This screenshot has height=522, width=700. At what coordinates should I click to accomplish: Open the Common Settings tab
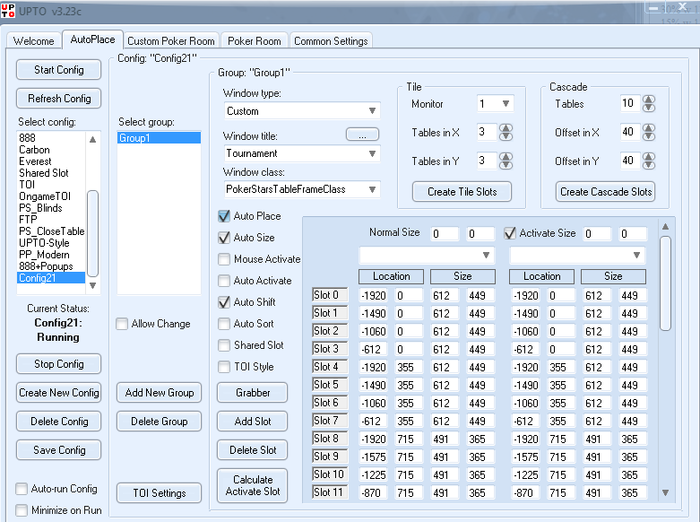tap(331, 41)
